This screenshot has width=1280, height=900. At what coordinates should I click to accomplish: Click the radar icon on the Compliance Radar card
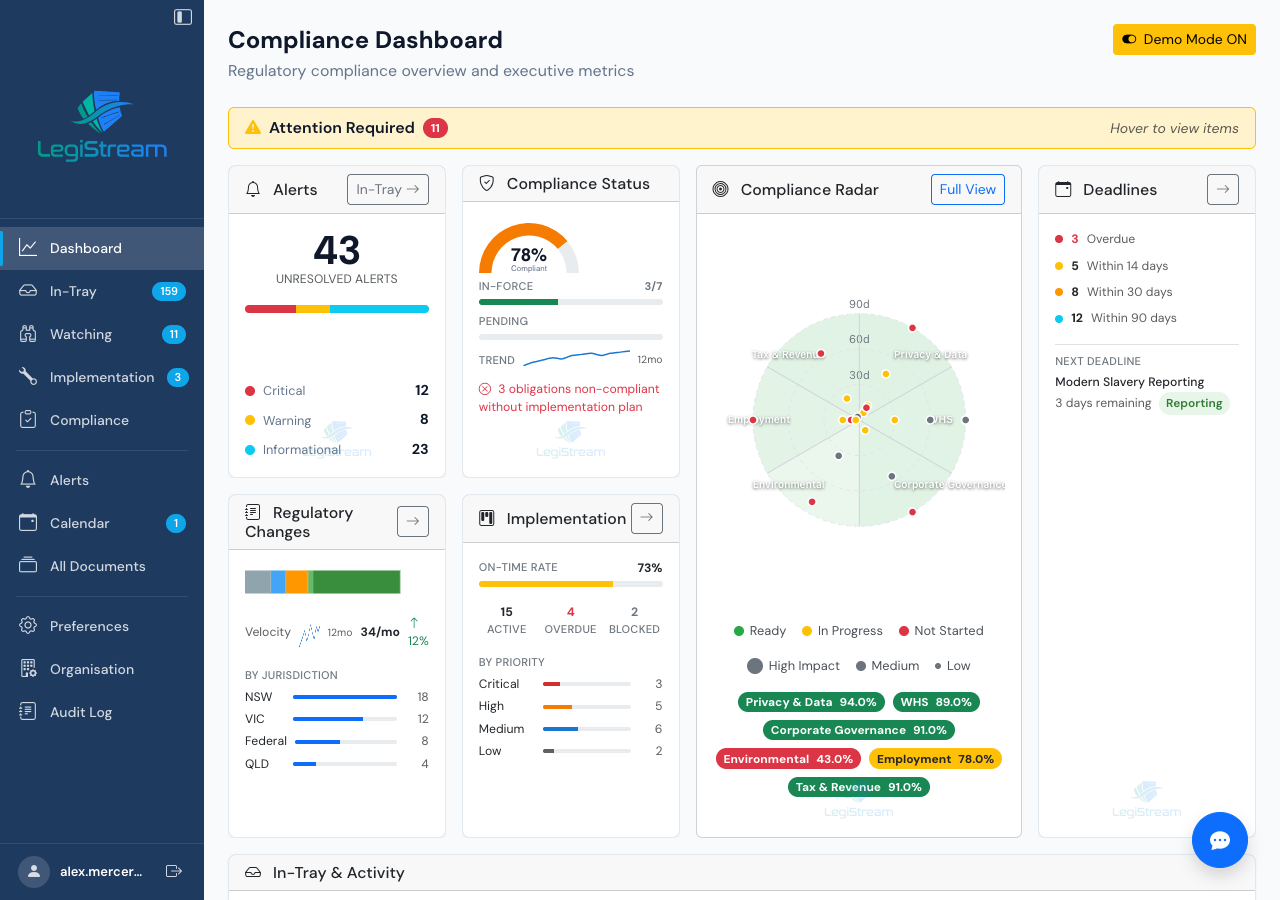tap(720, 189)
